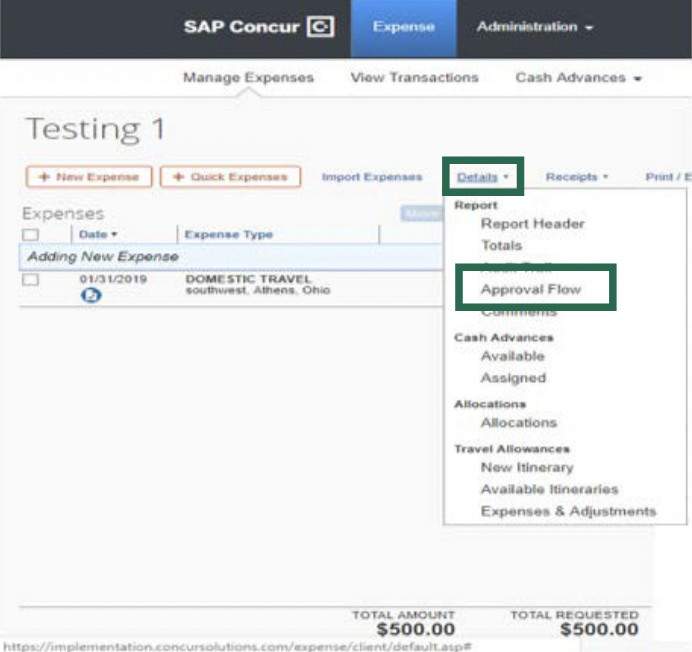Select the Domestic Travel expense row checkbox
Viewport: 692px width, 652px height.
(31, 280)
